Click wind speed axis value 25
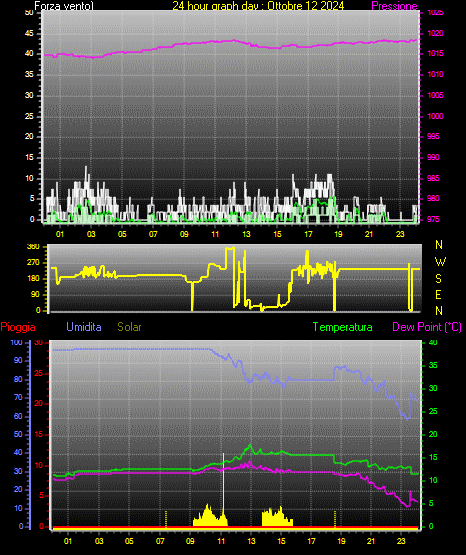The image size is (466, 555). 29,116
